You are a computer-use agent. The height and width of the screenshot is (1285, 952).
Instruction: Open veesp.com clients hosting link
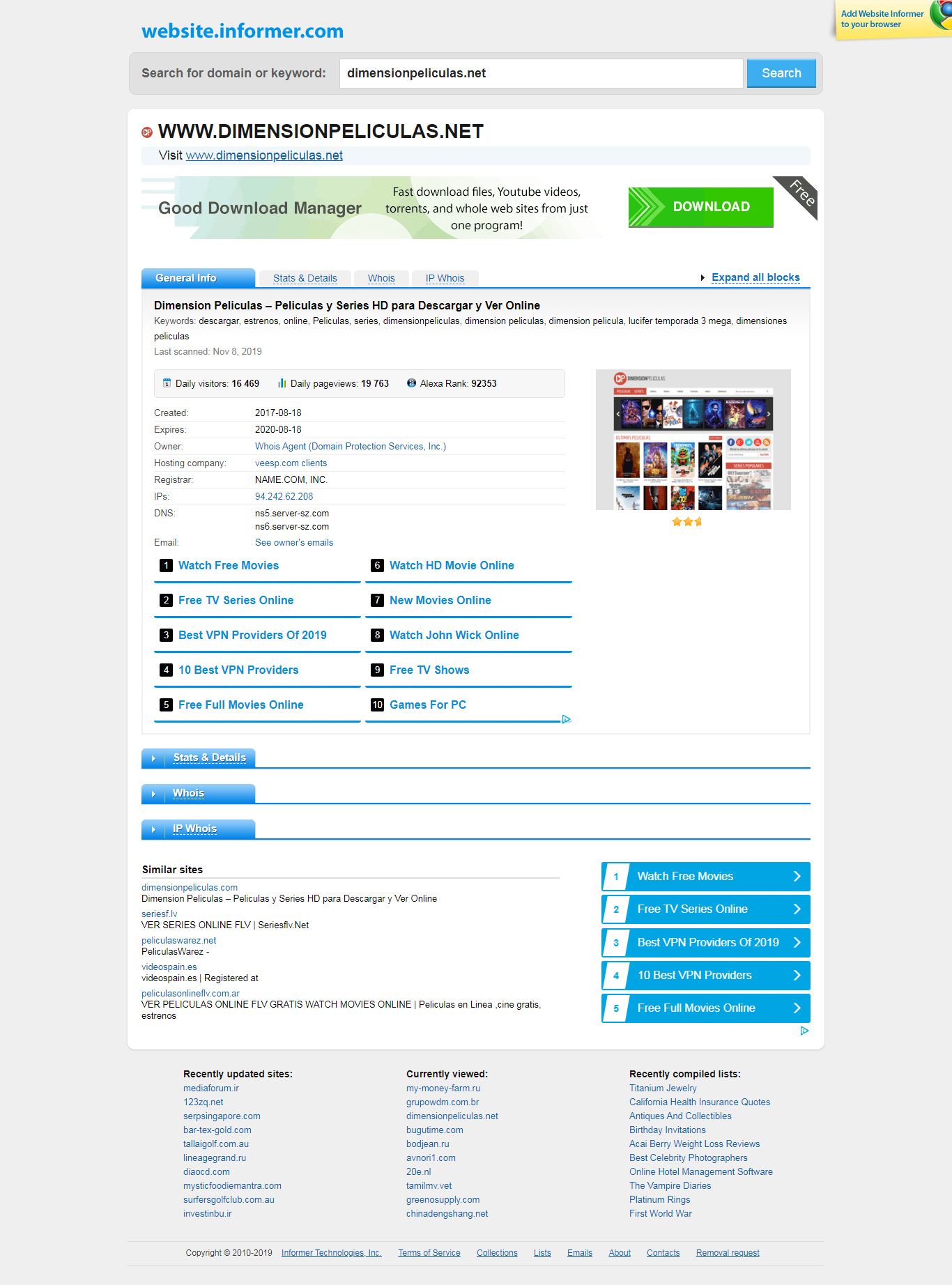(x=291, y=463)
